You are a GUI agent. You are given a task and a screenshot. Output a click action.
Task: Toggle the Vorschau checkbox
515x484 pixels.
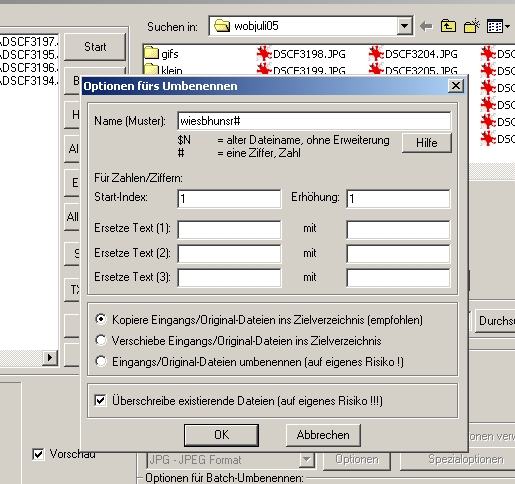(x=38, y=454)
